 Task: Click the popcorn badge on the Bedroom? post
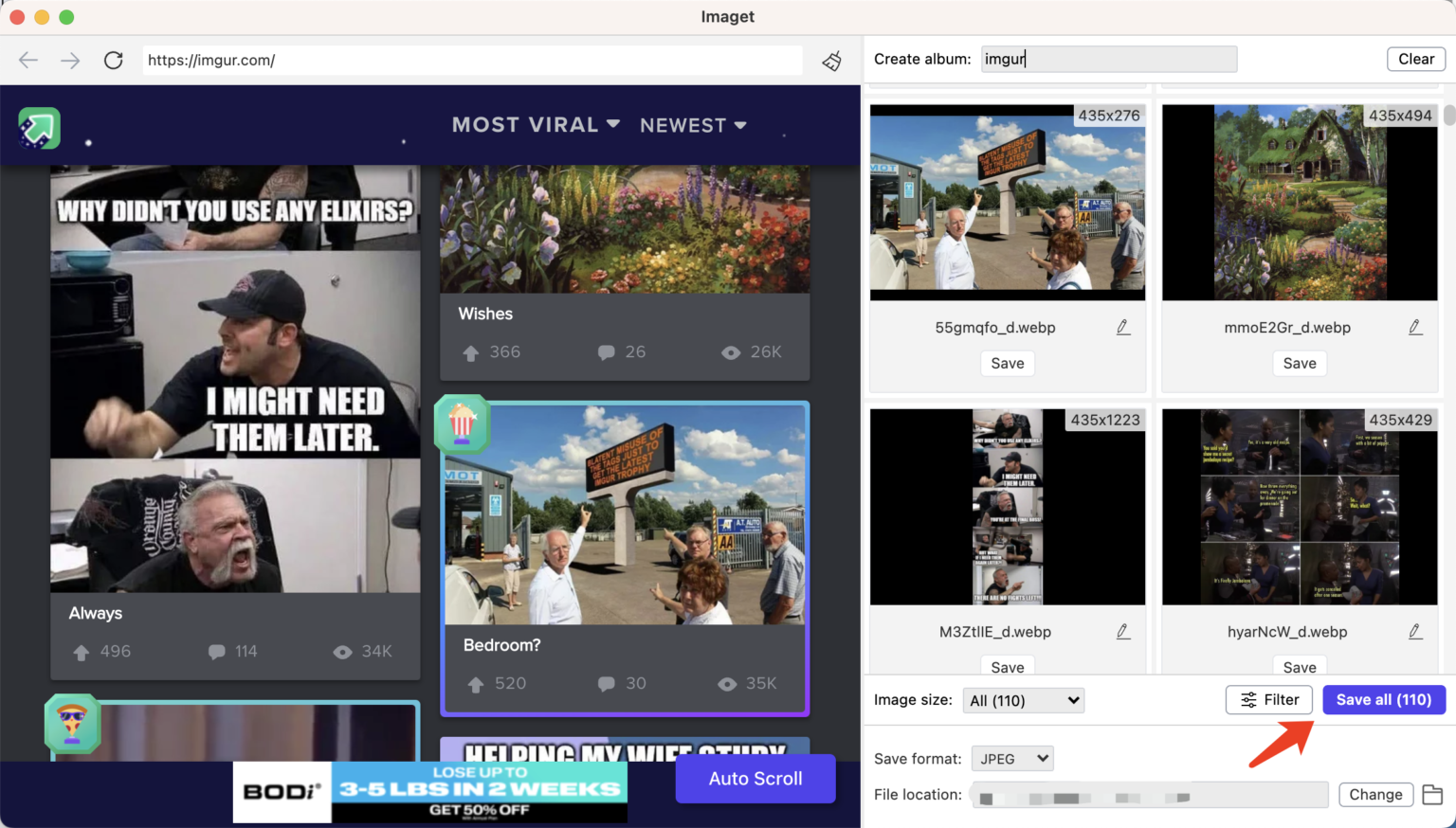(462, 424)
